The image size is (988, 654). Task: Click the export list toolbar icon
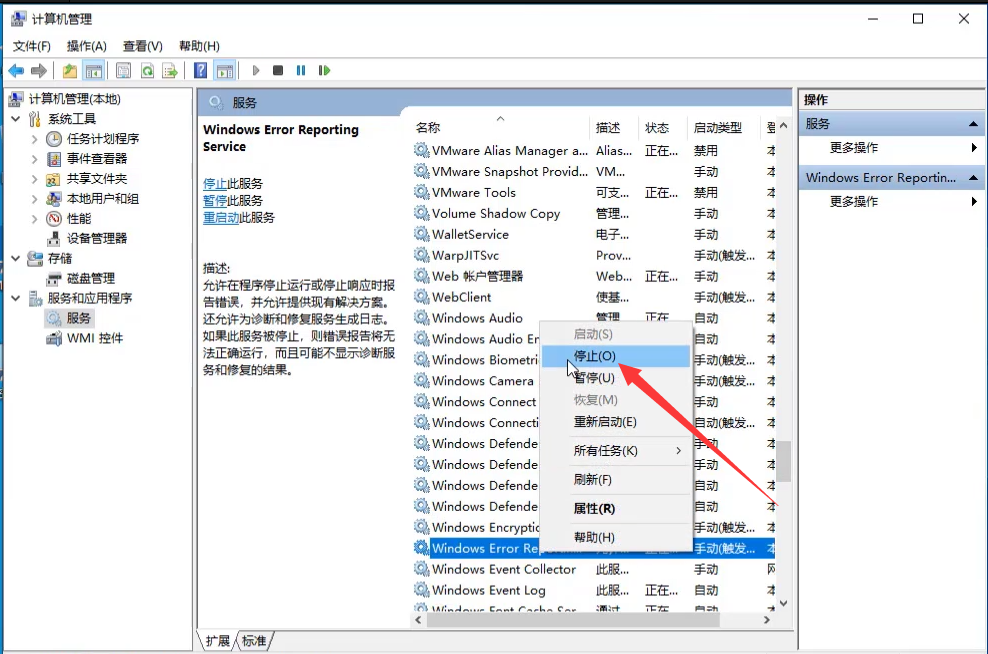pyautogui.click(x=171, y=70)
